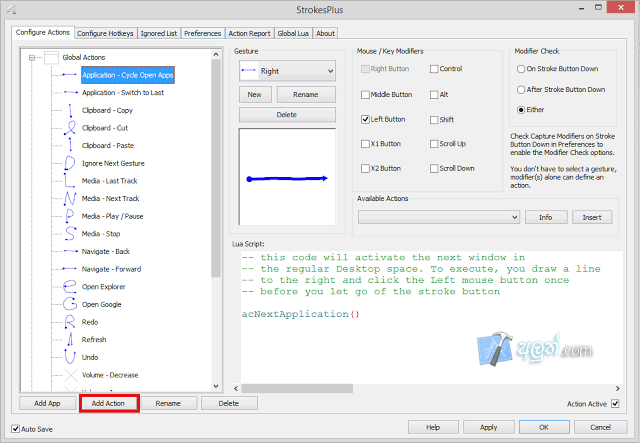Toggle the Action Active checkbox
The image size is (640, 443).
pyautogui.click(x=615, y=403)
